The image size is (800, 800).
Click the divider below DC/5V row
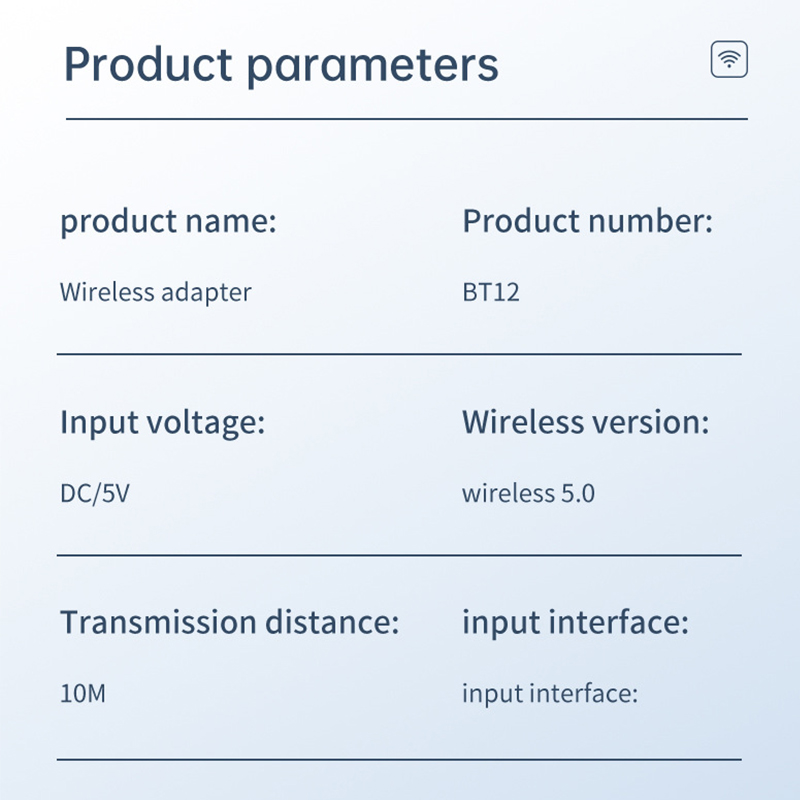click(x=399, y=555)
